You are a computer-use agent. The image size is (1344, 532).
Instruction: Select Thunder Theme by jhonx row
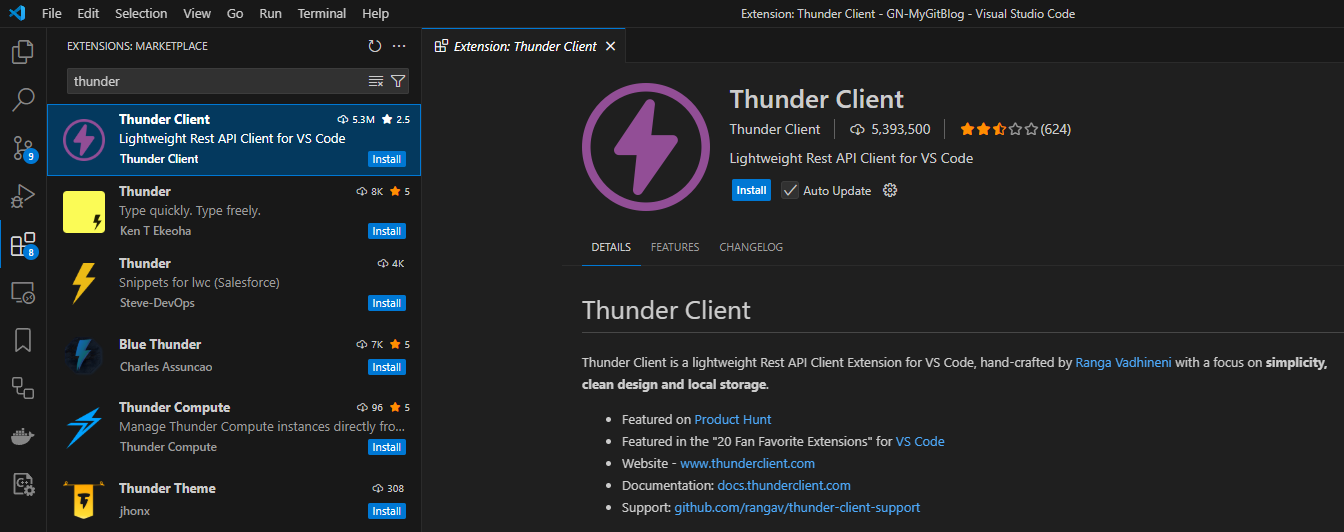234,500
